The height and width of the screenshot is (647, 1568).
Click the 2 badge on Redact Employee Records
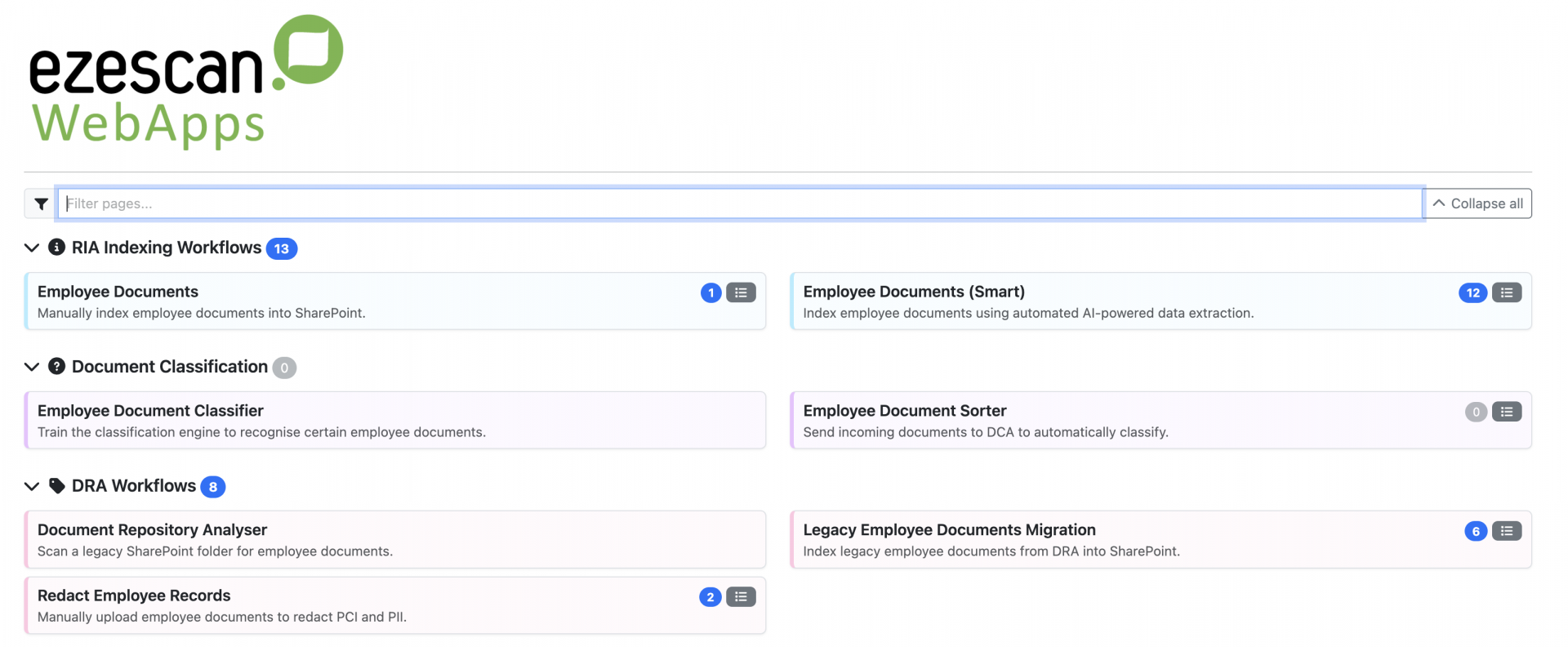click(x=710, y=597)
